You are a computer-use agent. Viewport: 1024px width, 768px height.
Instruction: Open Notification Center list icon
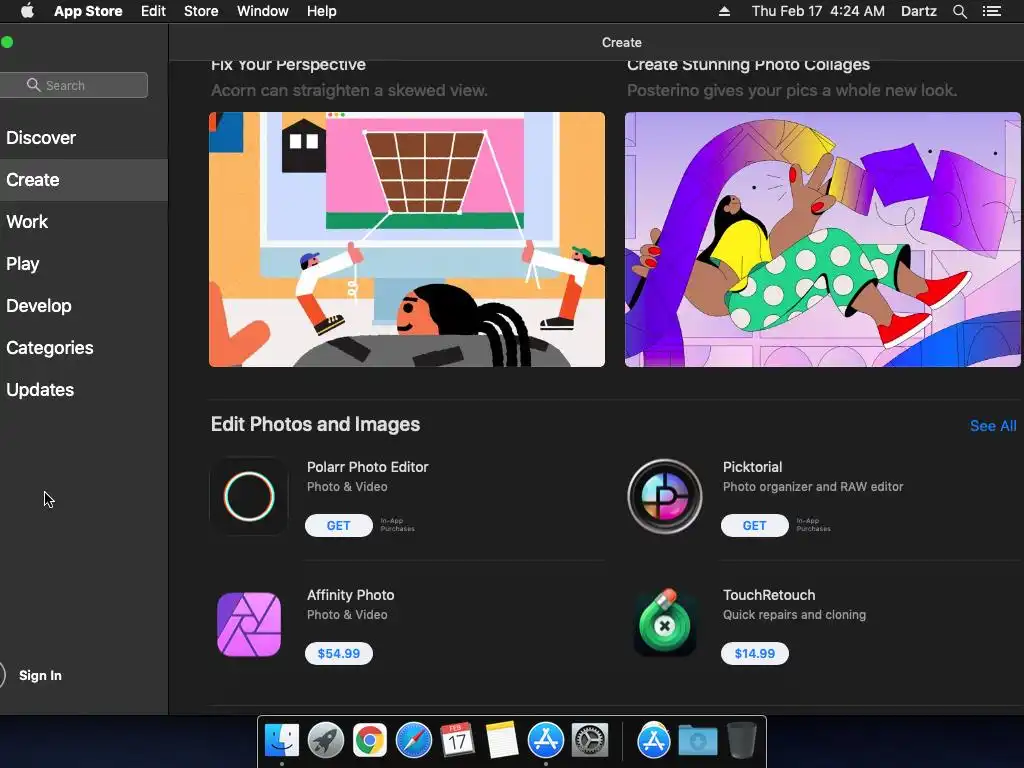pos(992,11)
